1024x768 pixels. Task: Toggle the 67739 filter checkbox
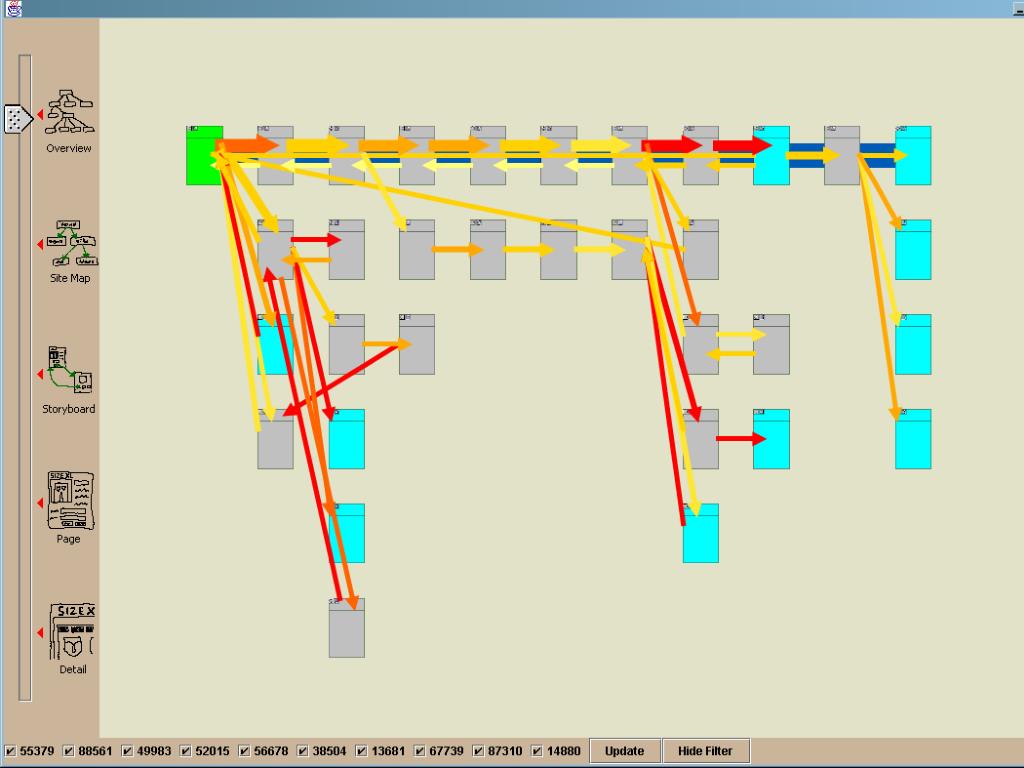click(x=420, y=751)
